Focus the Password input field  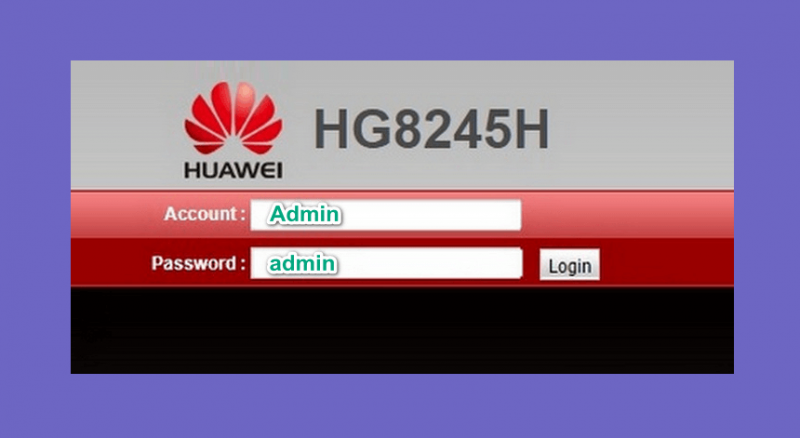(386, 263)
